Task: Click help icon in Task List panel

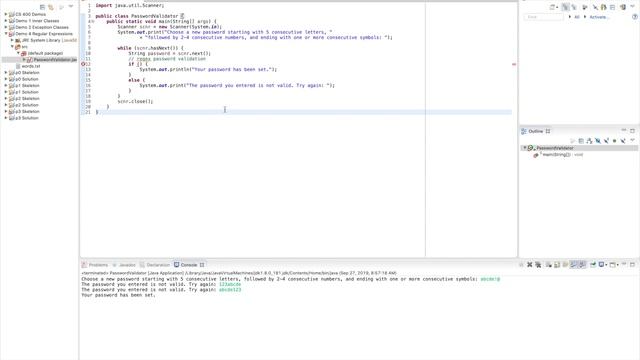Action: tap(635, 17)
